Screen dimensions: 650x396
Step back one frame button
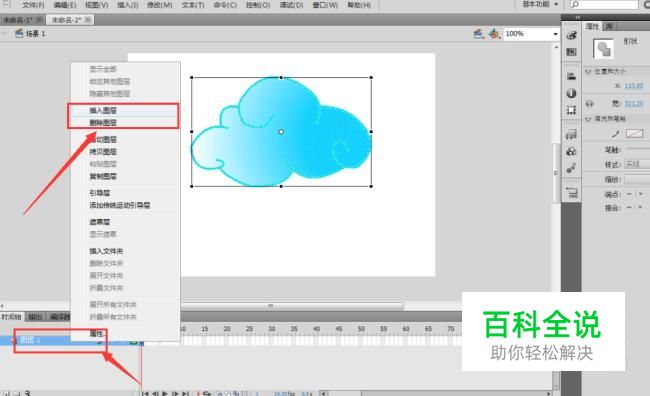point(155,393)
